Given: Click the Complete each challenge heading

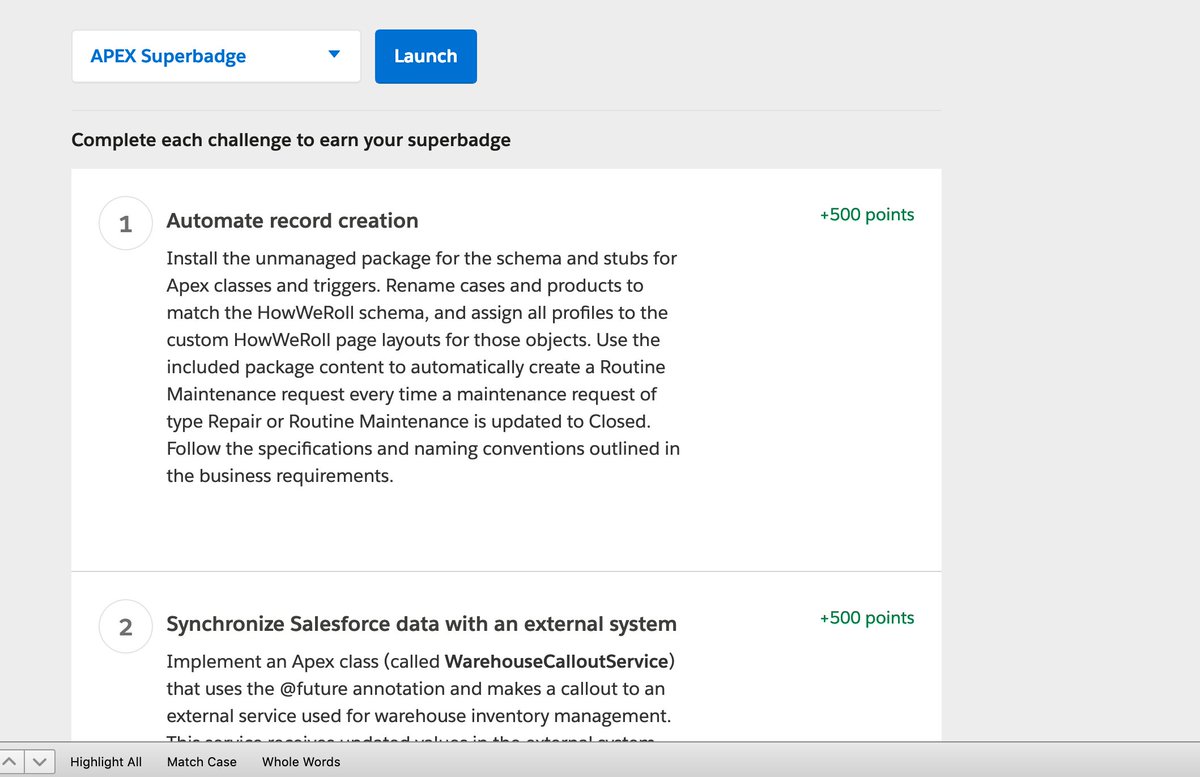Looking at the screenshot, I should click(x=291, y=140).
